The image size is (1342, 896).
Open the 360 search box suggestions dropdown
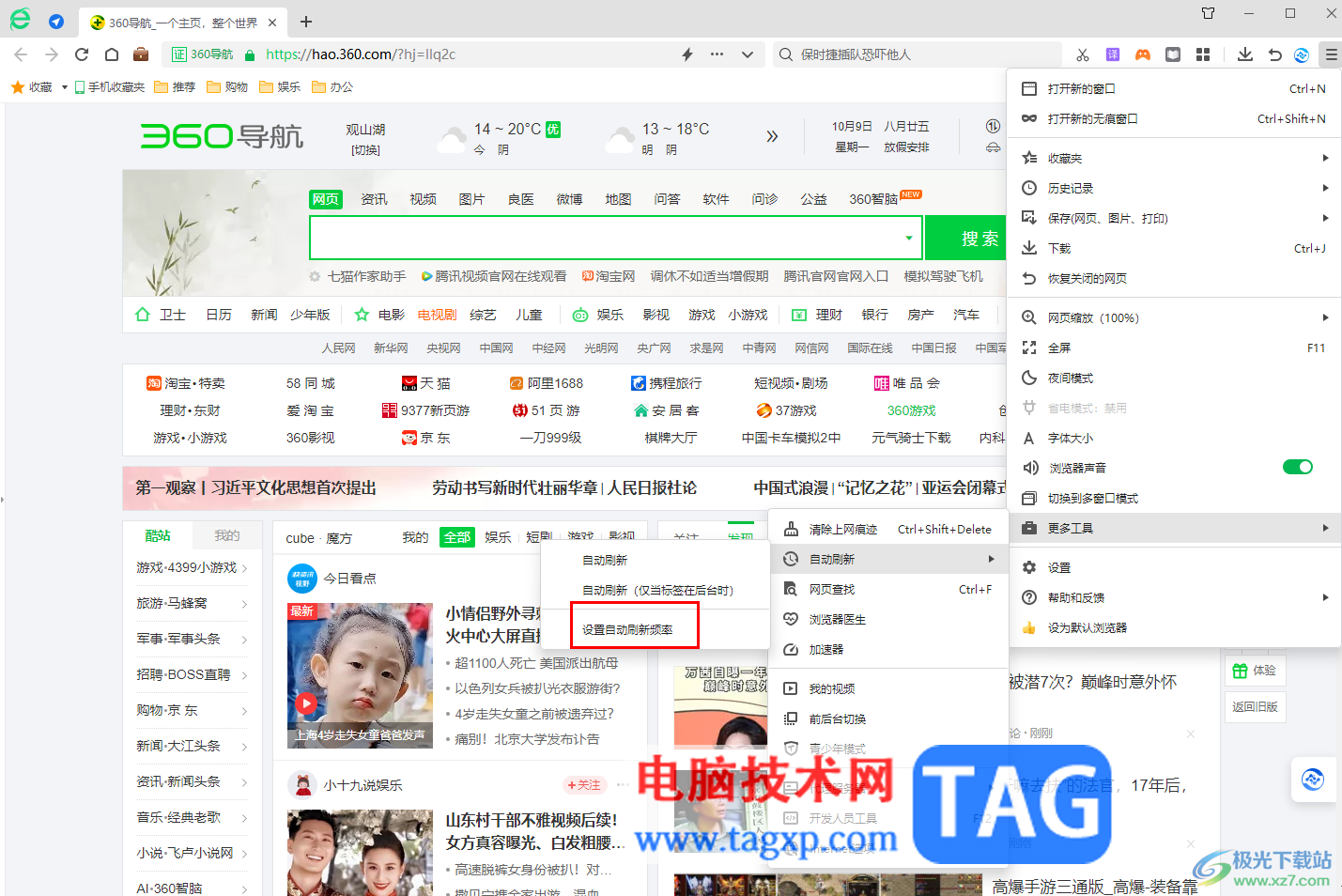tap(909, 238)
